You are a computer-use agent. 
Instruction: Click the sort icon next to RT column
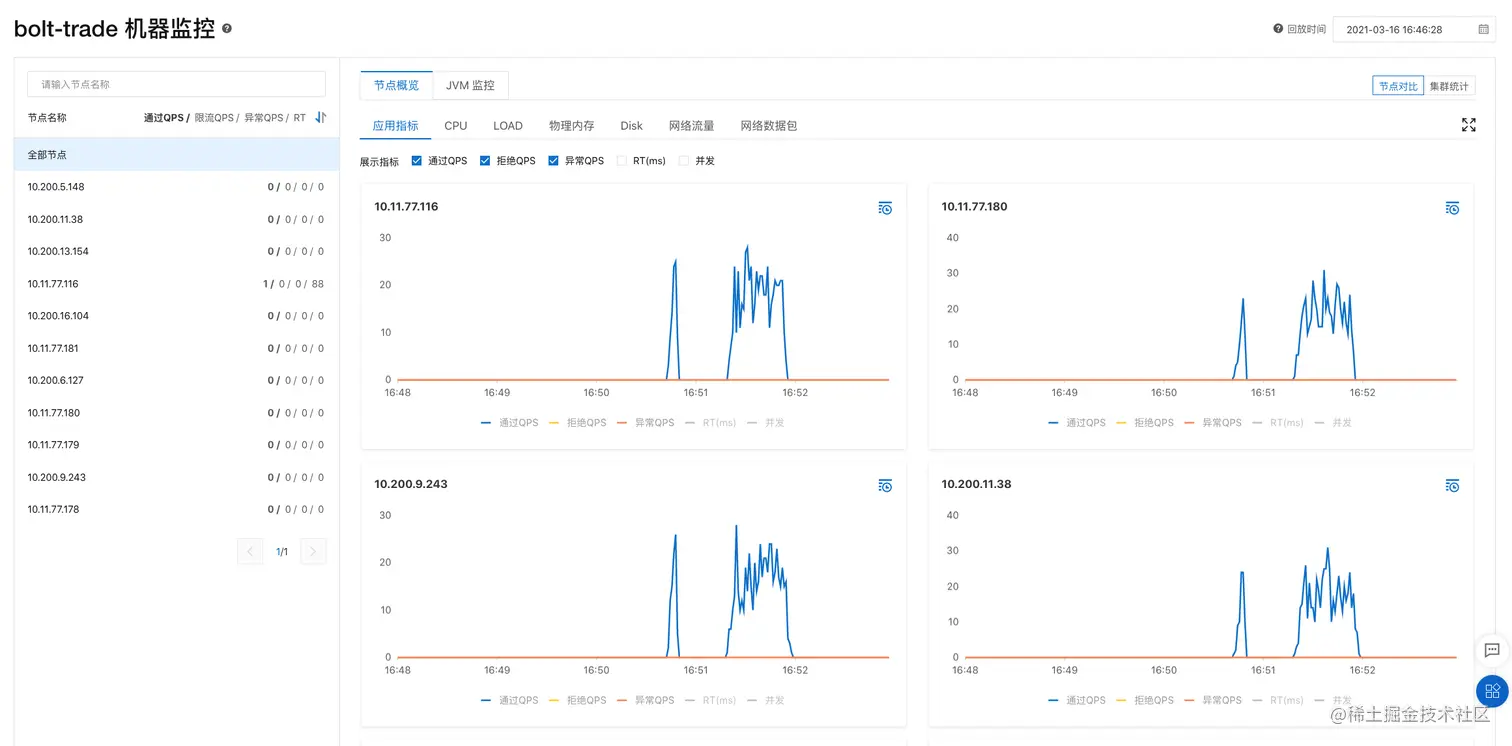point(320,117)
